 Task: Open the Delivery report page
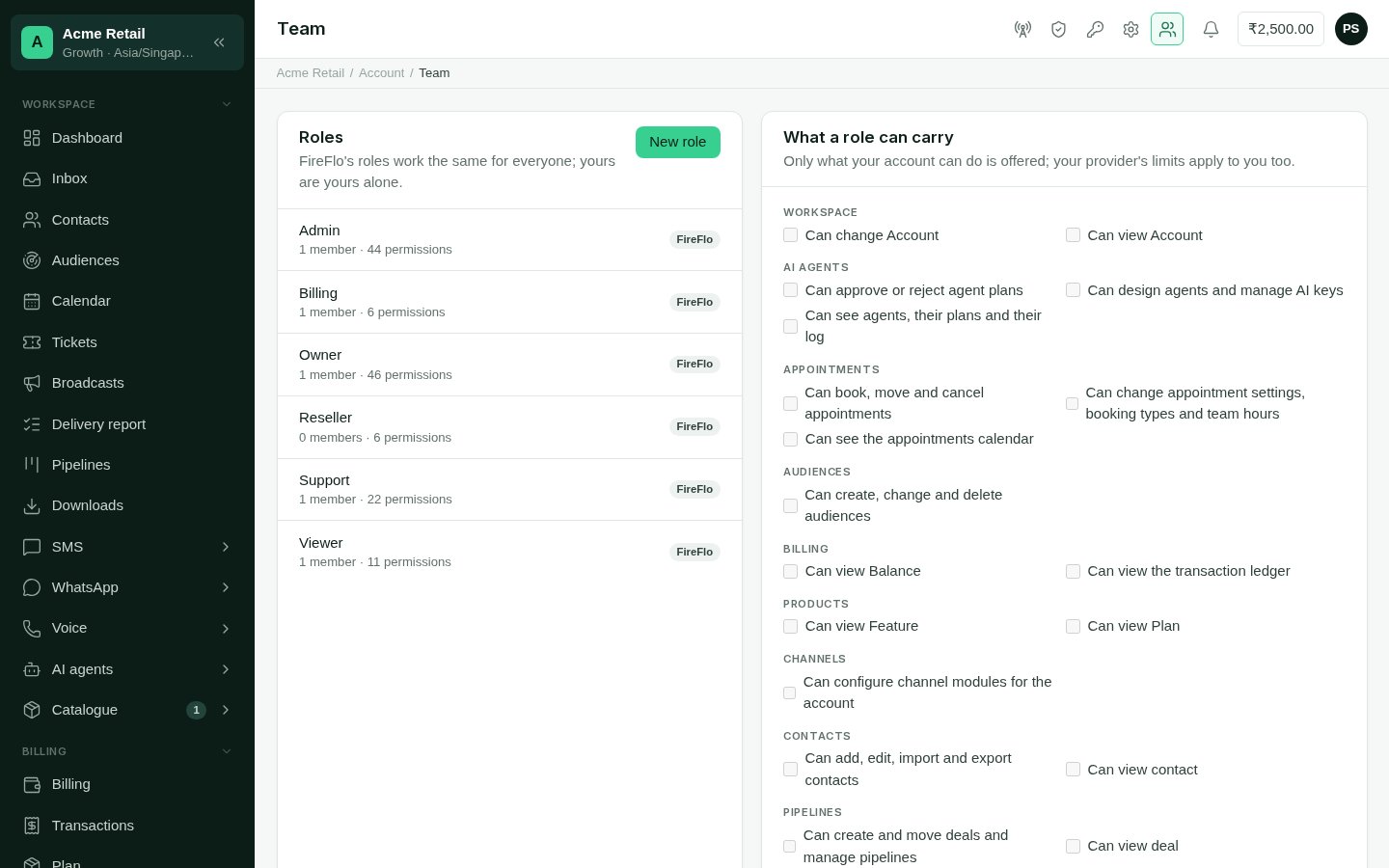click(x=127, y=424)
